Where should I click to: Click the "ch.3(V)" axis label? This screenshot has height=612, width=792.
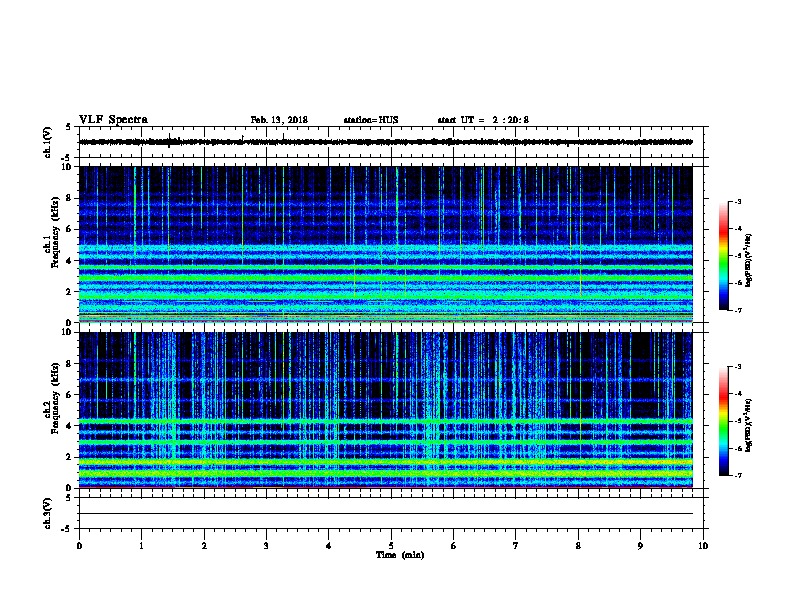(48, 513)
